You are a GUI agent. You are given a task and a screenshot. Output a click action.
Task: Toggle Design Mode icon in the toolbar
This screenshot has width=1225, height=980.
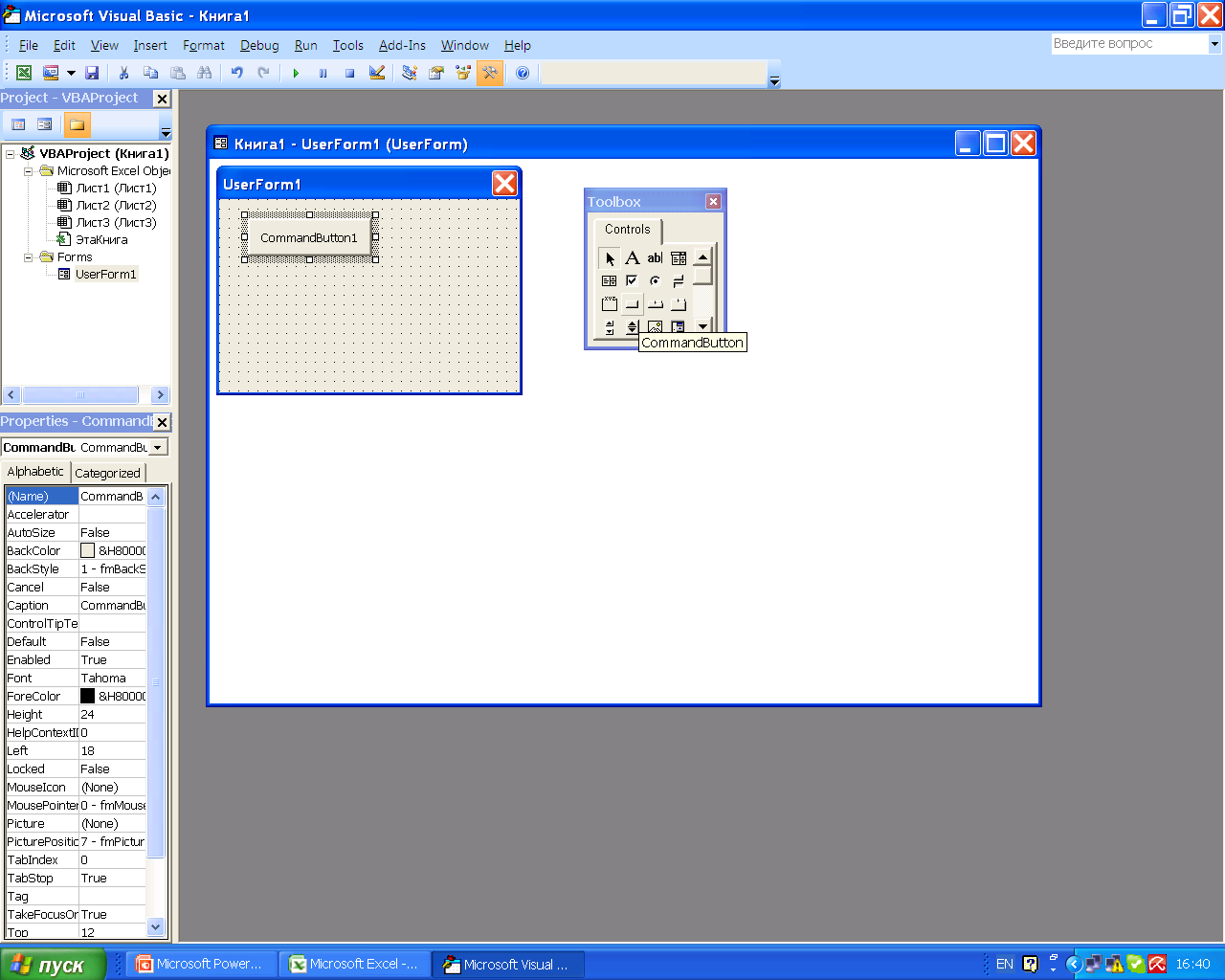point(377,73)
